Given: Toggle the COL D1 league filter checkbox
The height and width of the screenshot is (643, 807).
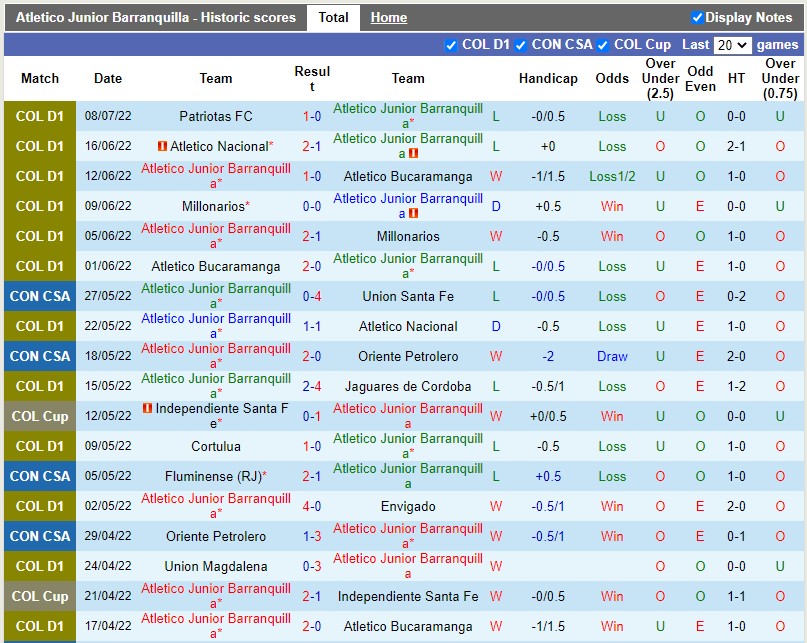Looking at the screenshot, I should [x=451, y=45].
